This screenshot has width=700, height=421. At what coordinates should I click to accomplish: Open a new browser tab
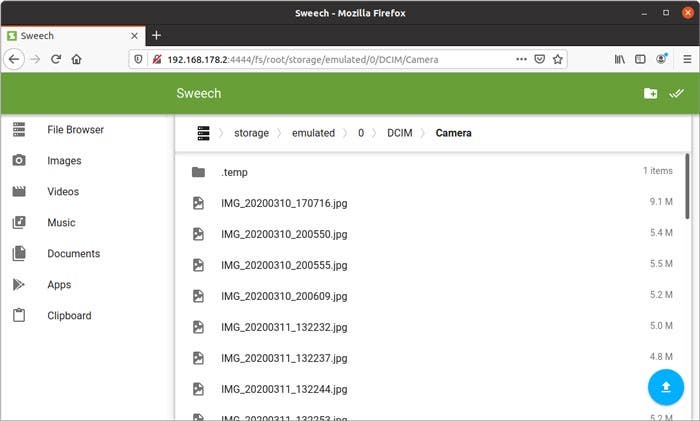click(x=156, y=35)
